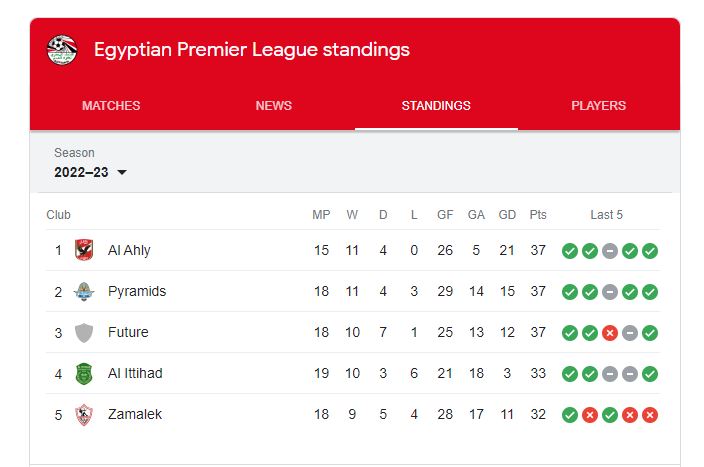Click the Al Ahly club crest
Image resolution: width=704 pixels, height=467 pixels.
coord(84,250)
